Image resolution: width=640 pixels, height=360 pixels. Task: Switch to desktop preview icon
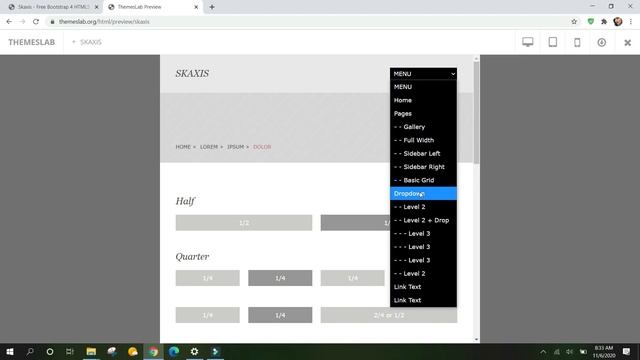[x=528, y=42]
